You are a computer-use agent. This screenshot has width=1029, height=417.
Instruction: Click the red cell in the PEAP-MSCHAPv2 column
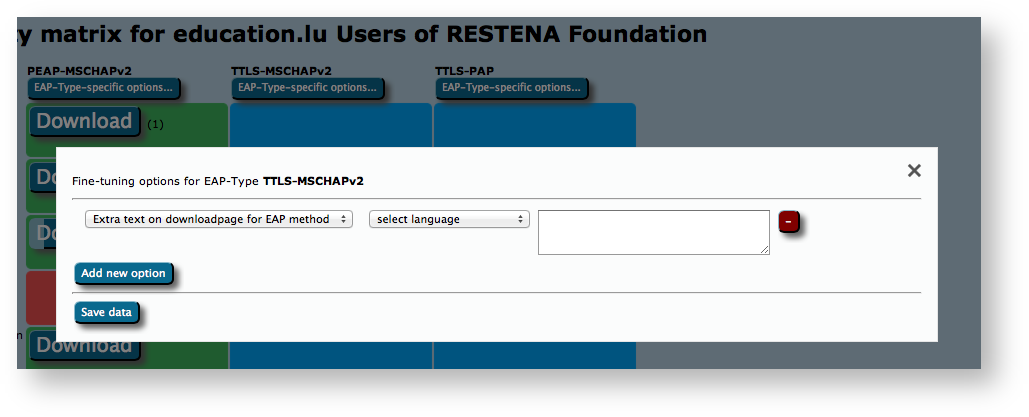40,297
